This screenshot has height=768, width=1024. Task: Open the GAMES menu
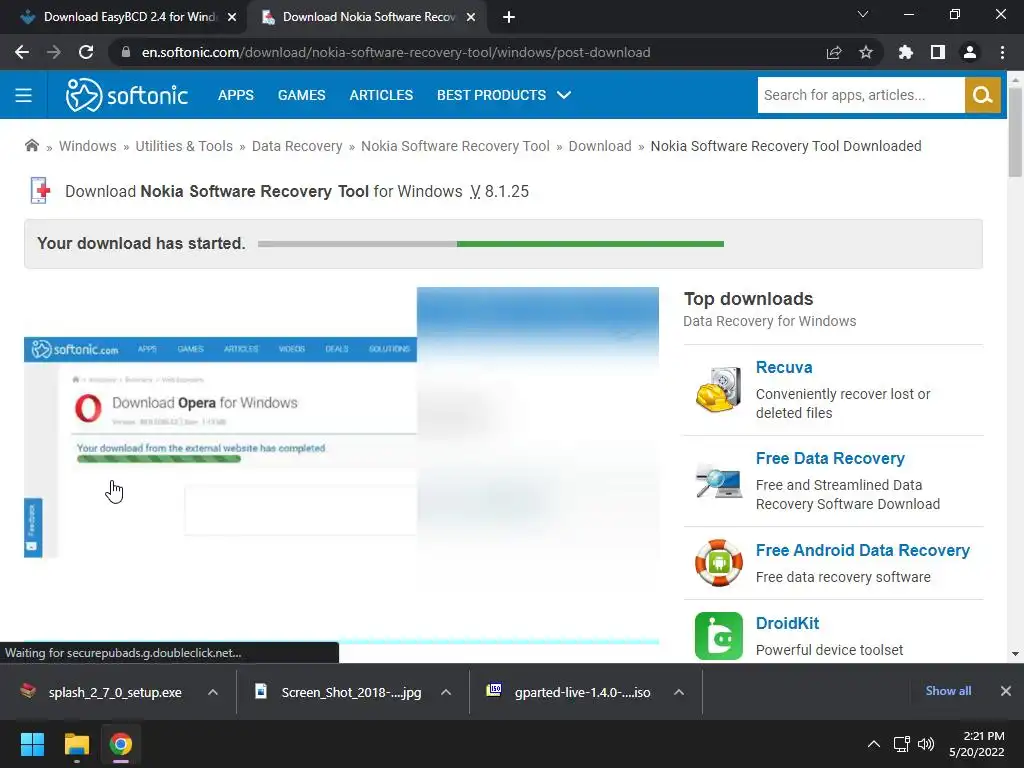pos(301,95)
